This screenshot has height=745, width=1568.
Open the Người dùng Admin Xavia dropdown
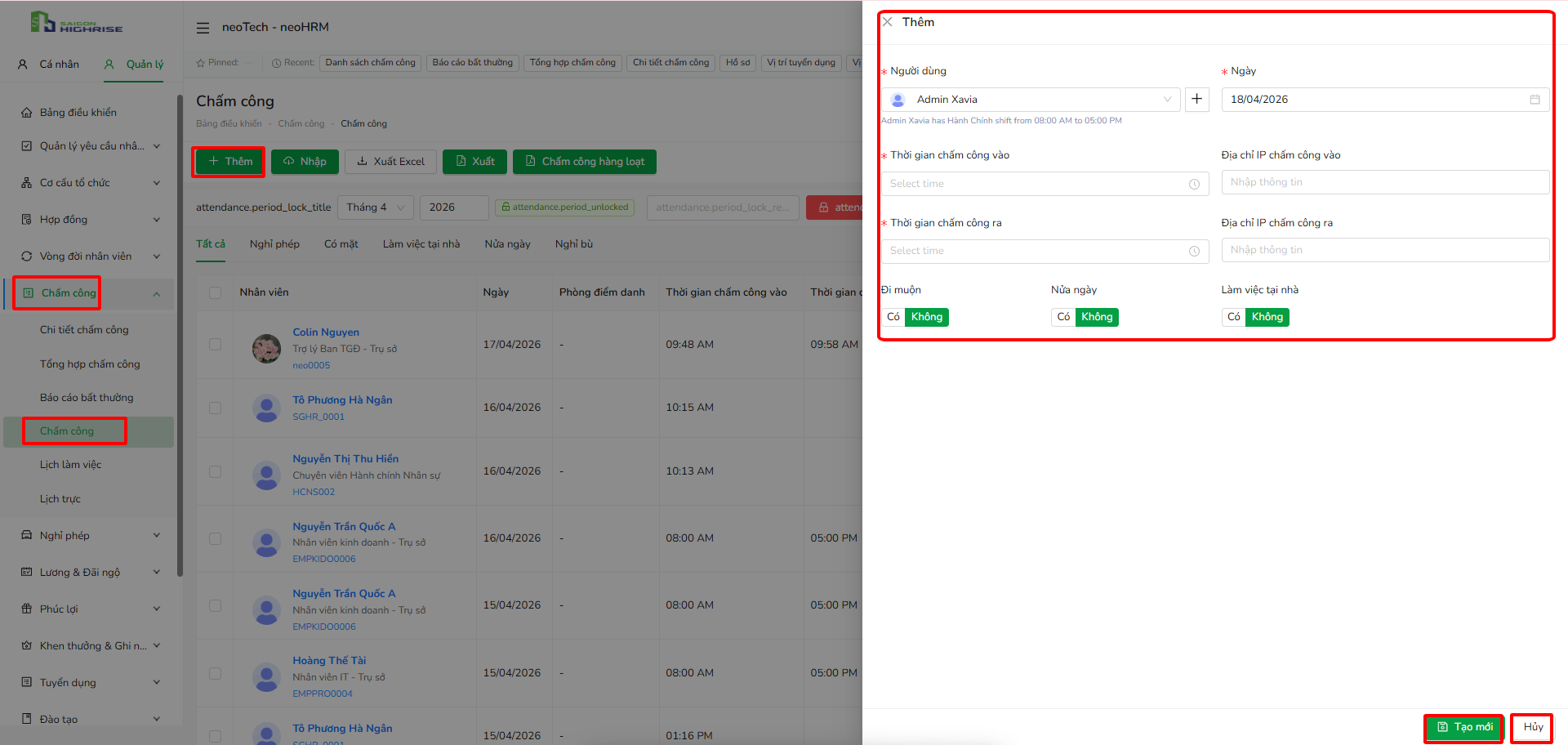click(x=1031, y=100)
